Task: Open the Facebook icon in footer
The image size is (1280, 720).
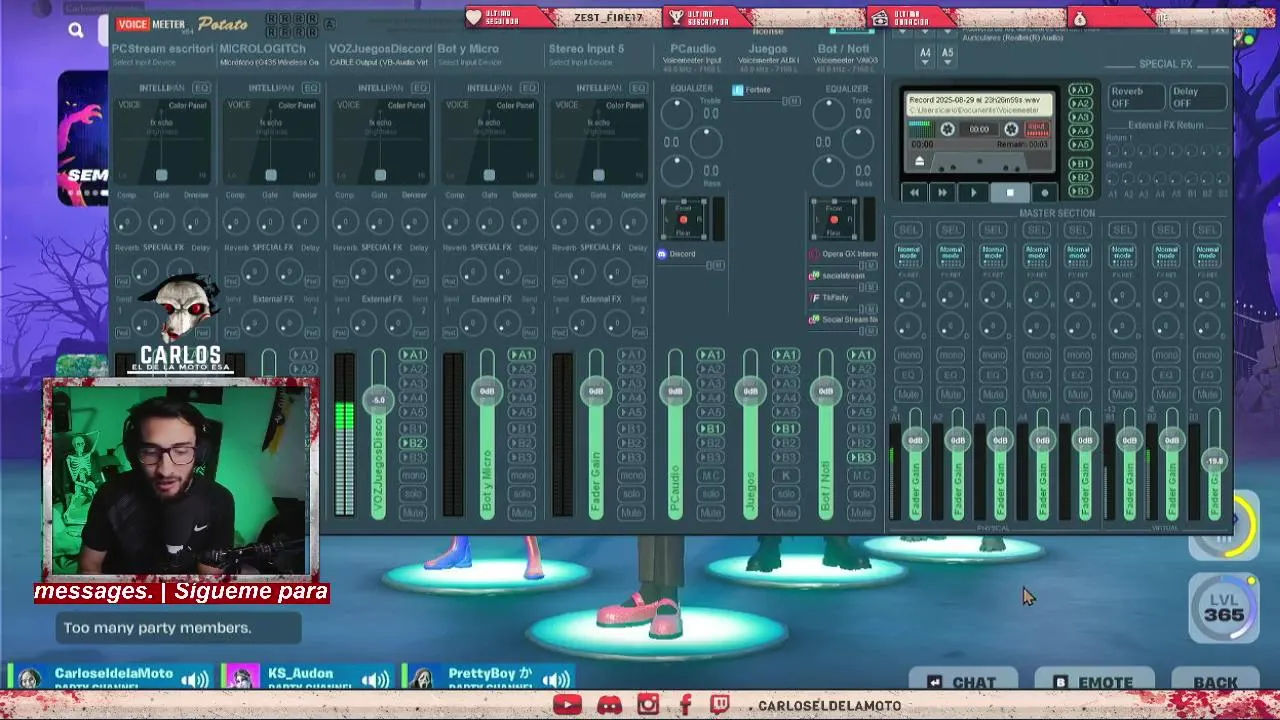Action: [x=685, y=705]
